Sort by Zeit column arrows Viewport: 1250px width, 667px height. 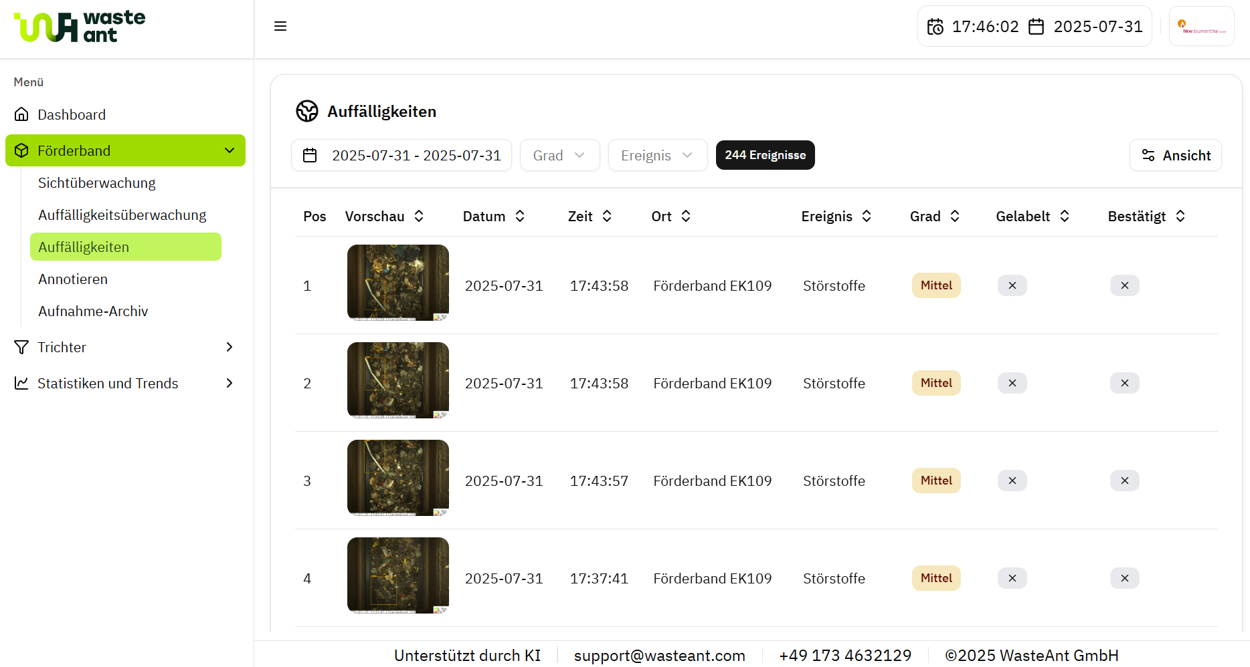click(607, 216)
